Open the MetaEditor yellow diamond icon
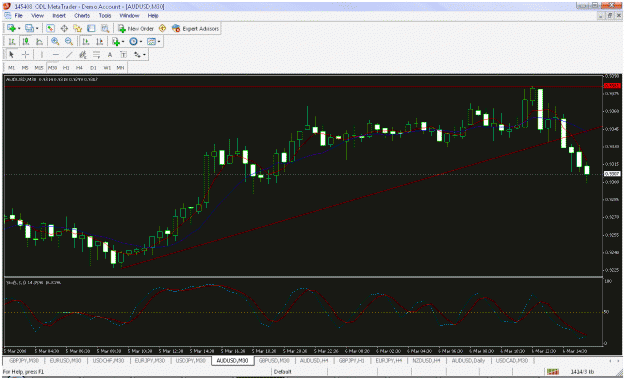Screen dimensions: 625x378 coord(162,28)
